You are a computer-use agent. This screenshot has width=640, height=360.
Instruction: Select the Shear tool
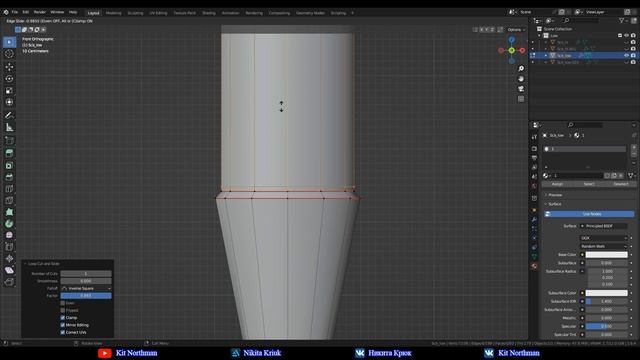coord(9,270)
